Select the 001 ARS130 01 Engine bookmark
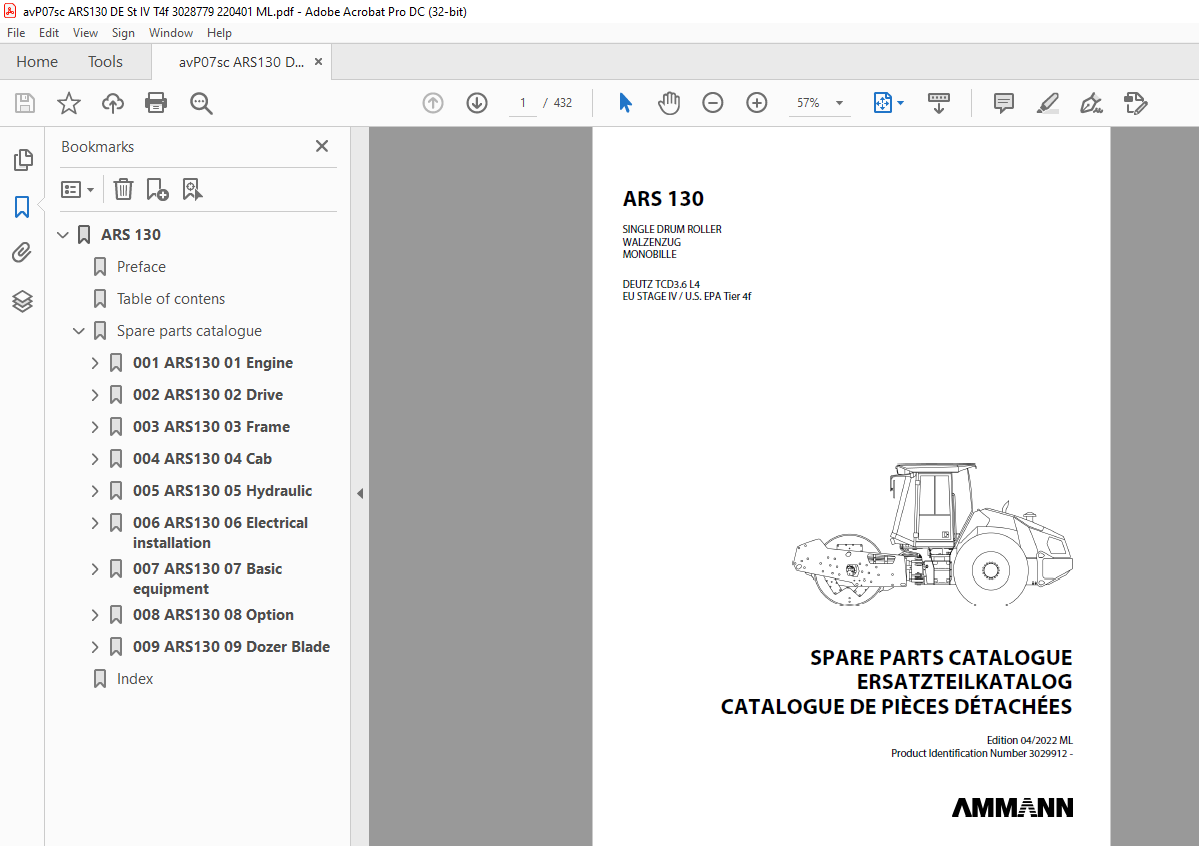The image size is (1199, 846). [x=213, y=363]
